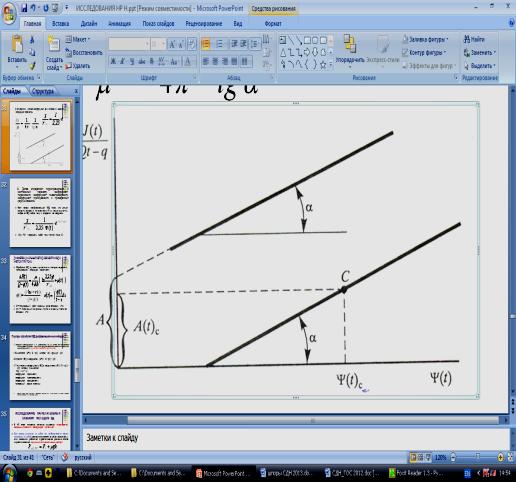Adjust the zoom slider in status bar
This screenshot has width=516, height=482.
point(477,457)
